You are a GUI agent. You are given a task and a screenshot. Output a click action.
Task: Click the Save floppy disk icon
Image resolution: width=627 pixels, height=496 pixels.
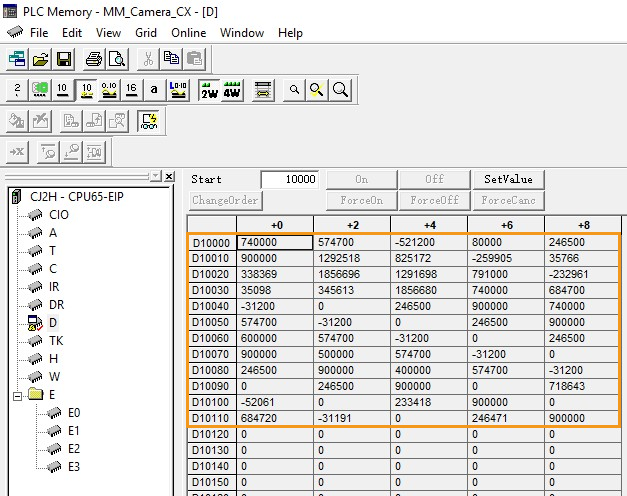[64, 59]
